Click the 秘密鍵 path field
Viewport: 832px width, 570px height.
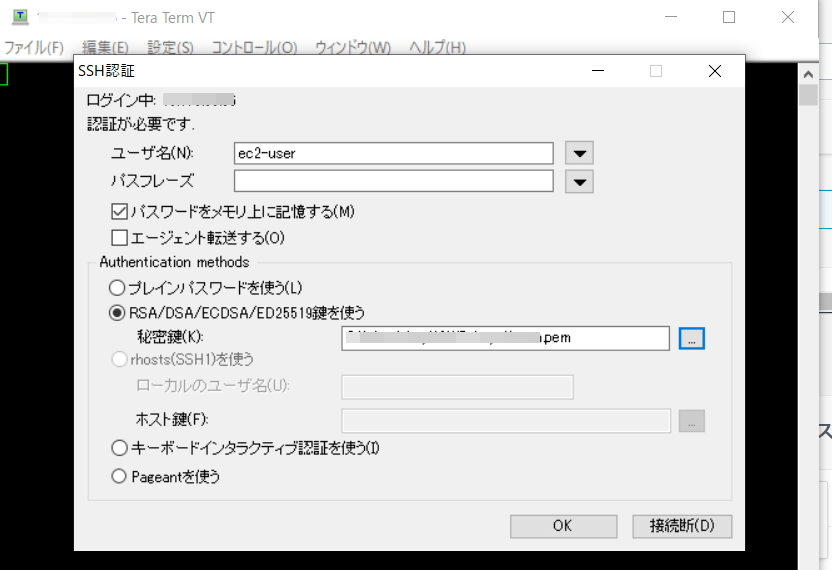pos(506,338)
